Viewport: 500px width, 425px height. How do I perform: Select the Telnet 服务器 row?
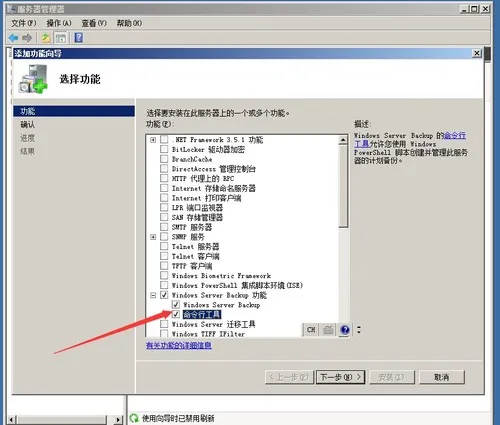pyautogui.click(x=195, y=247)
